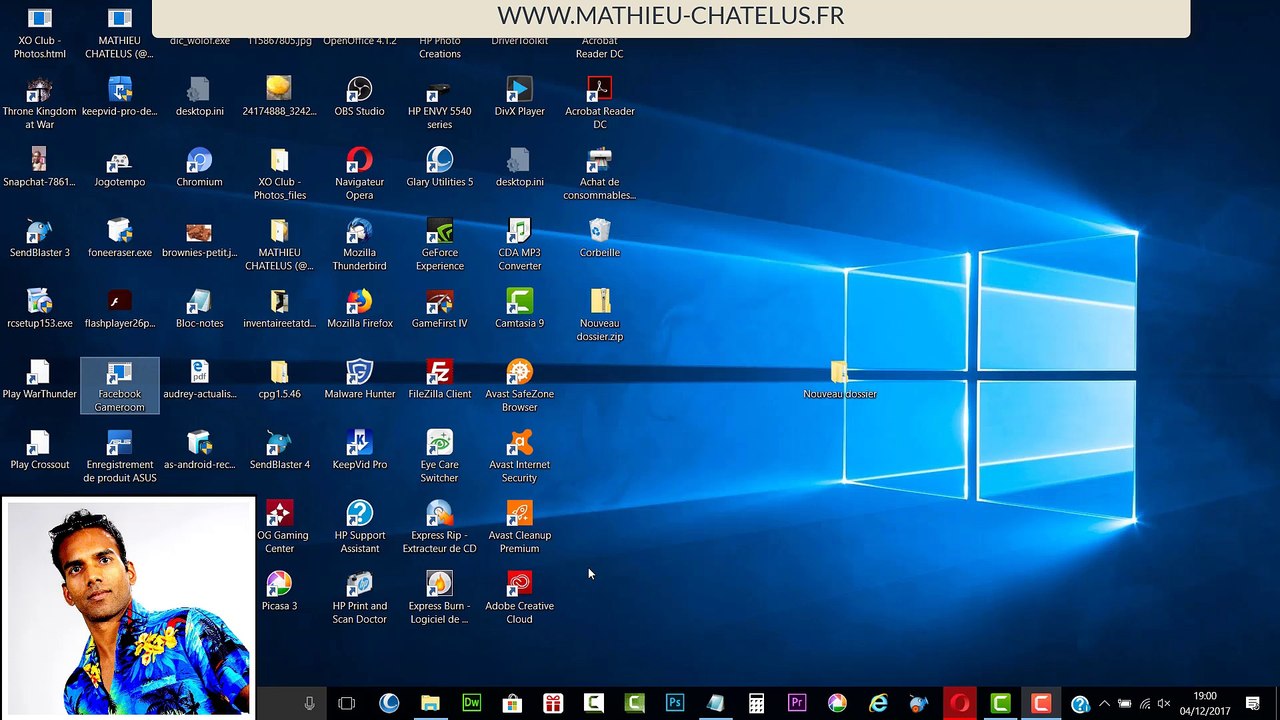Screen dimensions: 1280x720
Task: Open Photoshop from the taskbar
Action: pos(675,703)
